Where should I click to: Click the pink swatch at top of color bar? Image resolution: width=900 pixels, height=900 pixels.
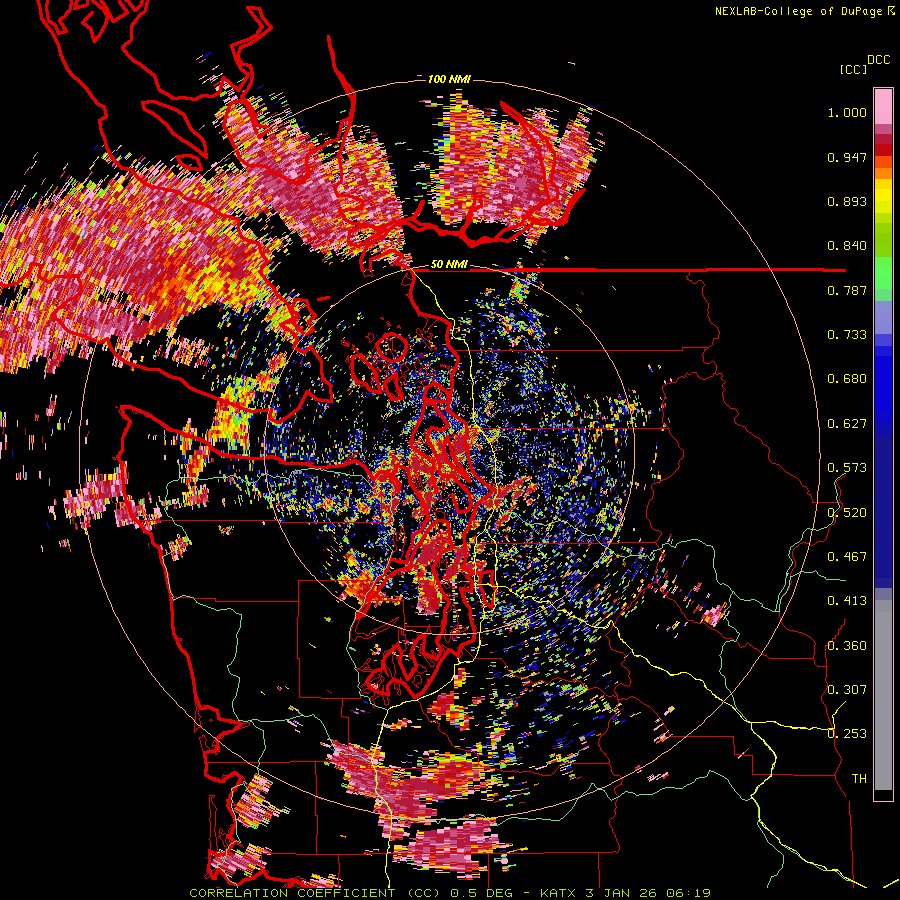click(x=883, y=106)
